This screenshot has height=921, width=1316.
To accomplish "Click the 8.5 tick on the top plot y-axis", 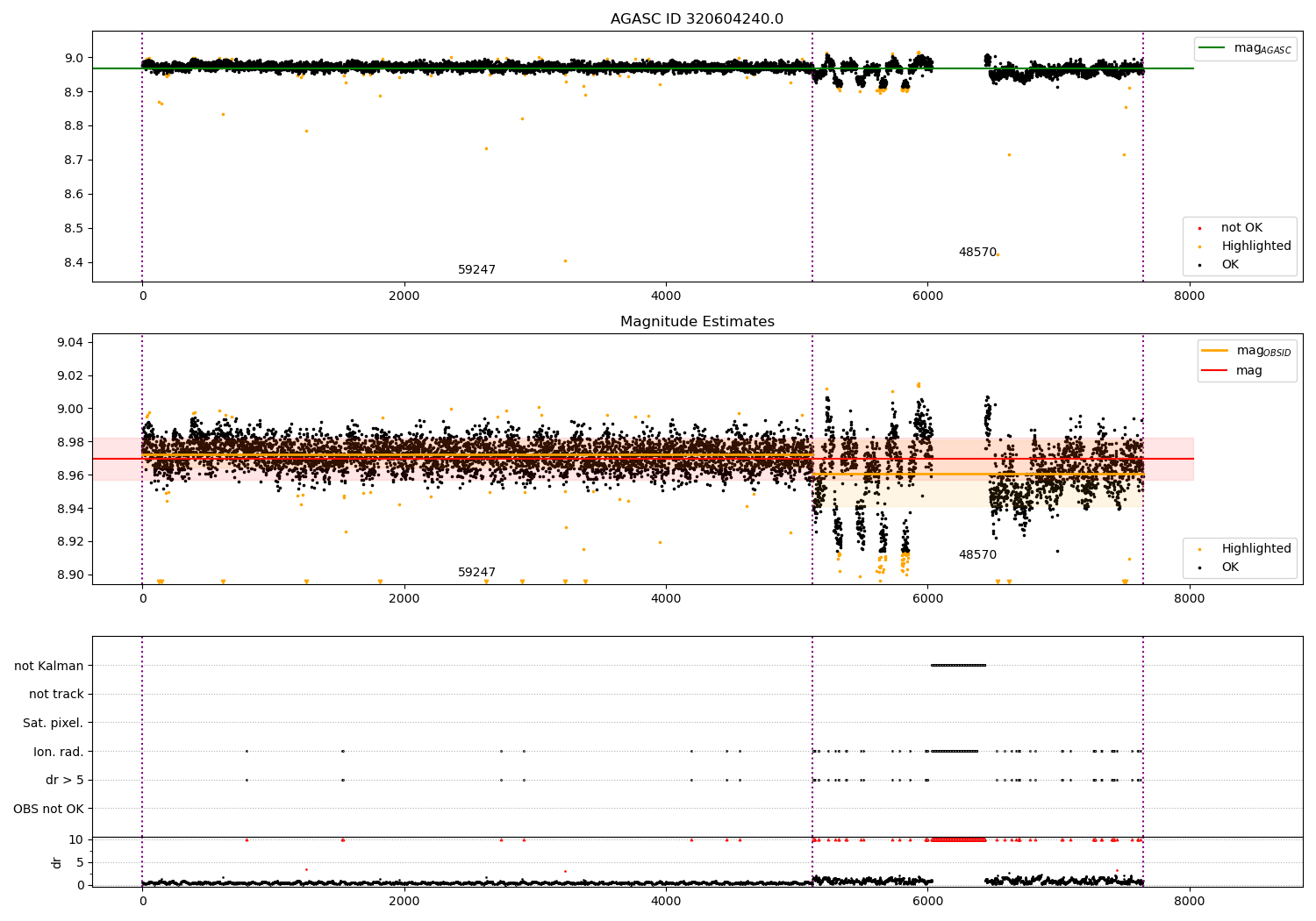I will click(74, 229).
